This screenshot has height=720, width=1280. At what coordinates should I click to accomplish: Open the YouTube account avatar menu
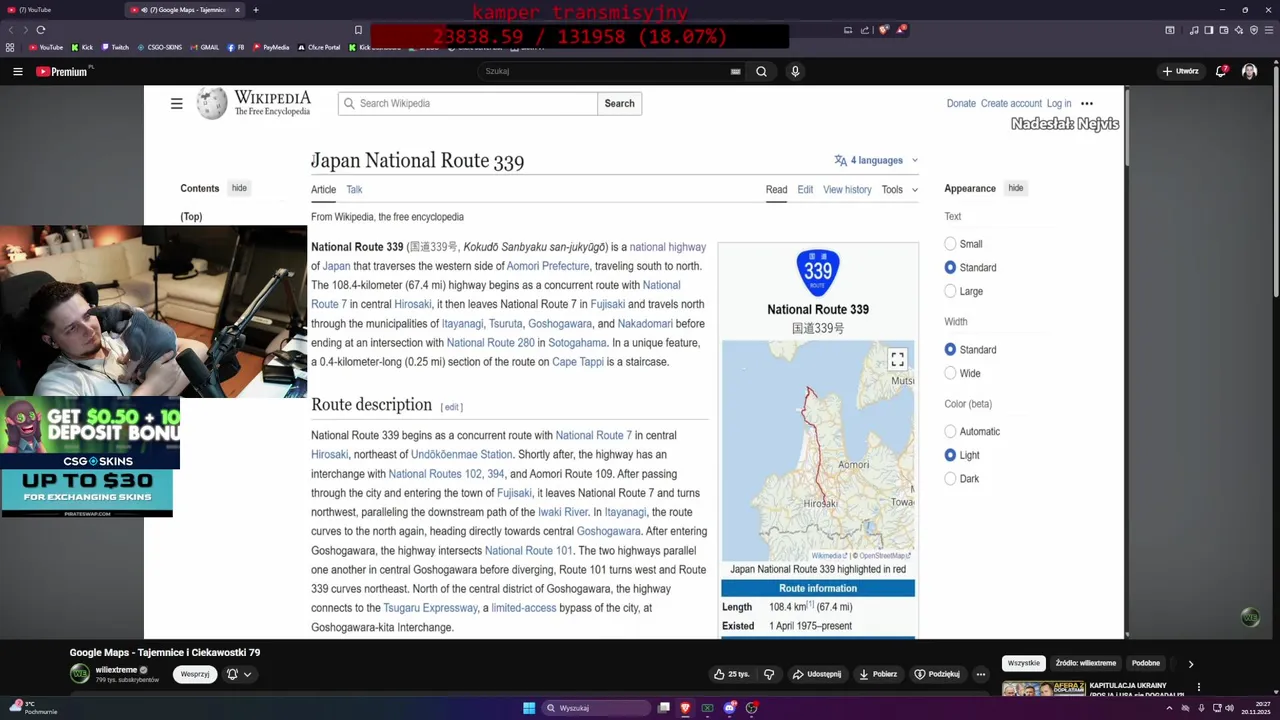(x=1249, y=71)
